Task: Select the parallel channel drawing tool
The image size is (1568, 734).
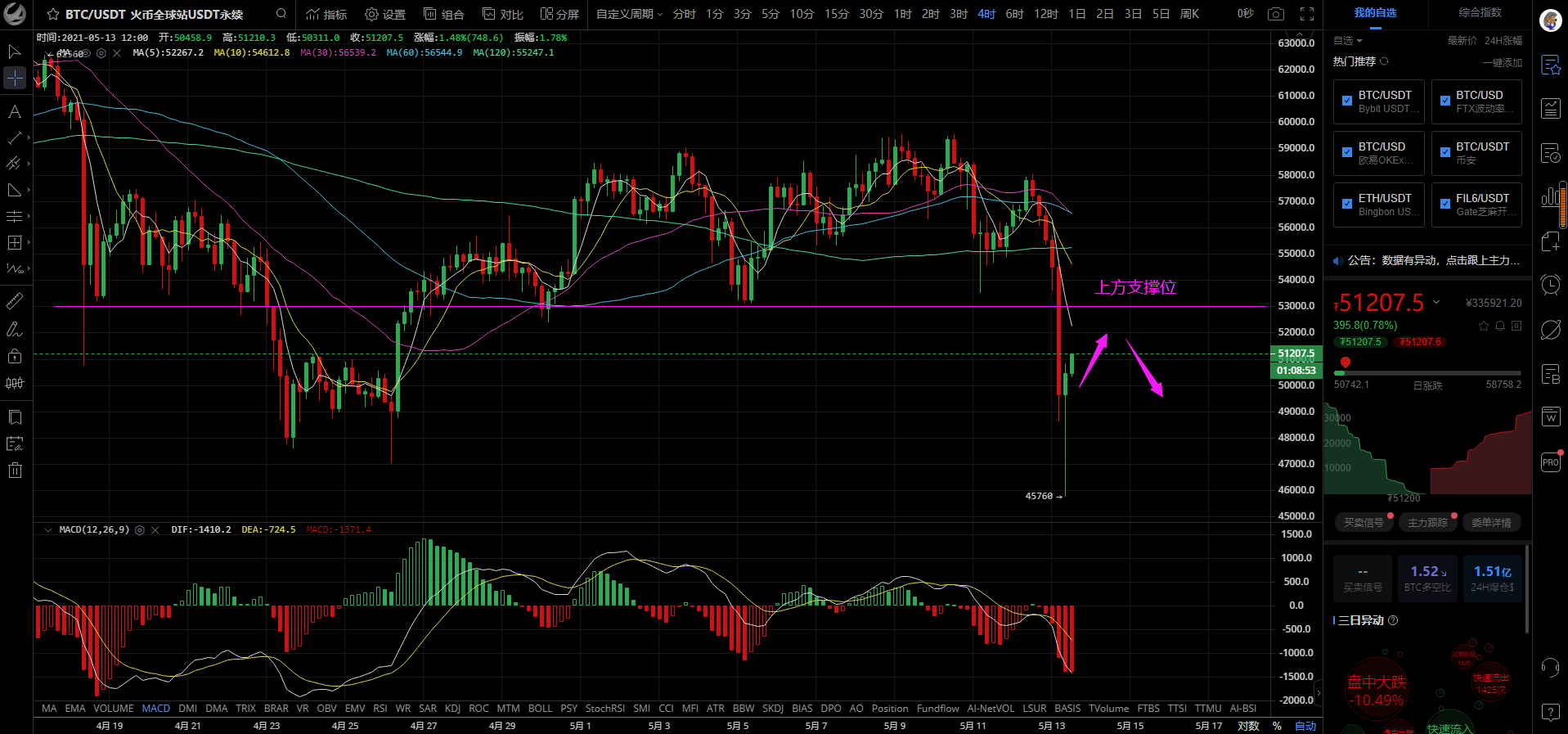Action: click(15, 164)
